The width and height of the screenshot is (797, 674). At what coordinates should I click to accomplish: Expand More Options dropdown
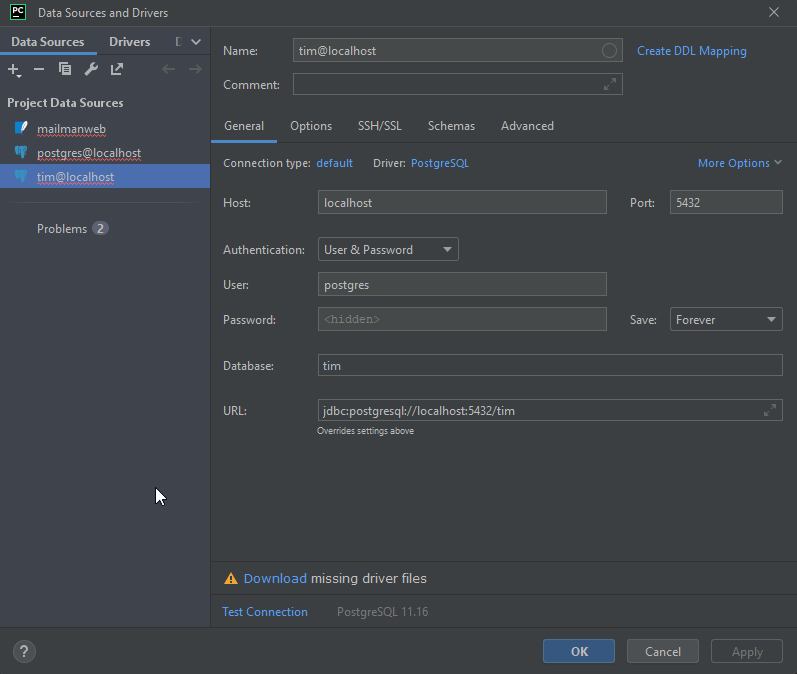pyautogui.click(x=740, y=163)
